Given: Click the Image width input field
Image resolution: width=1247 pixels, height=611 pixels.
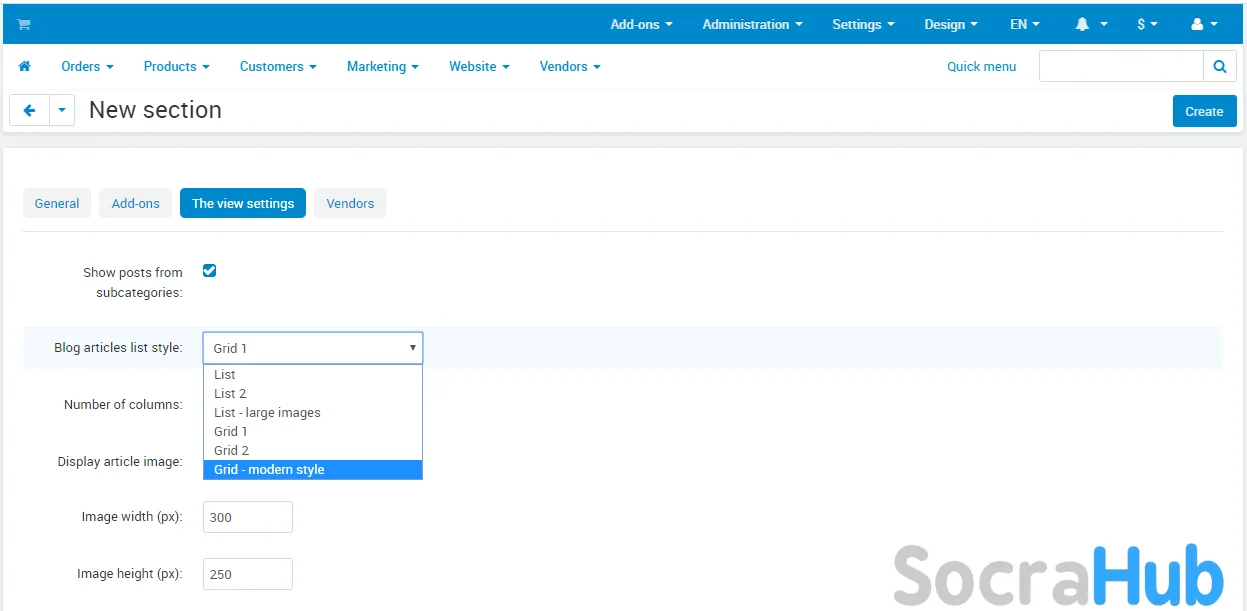Looking at the screenshot, I should 248,517.
